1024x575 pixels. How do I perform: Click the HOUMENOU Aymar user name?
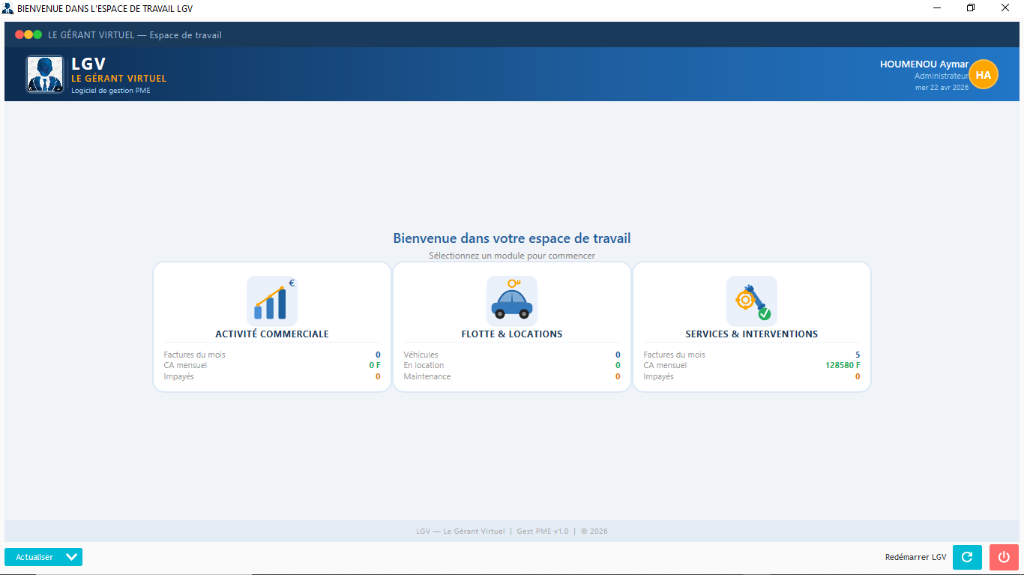pyautogui.click(x=924, y=64)
